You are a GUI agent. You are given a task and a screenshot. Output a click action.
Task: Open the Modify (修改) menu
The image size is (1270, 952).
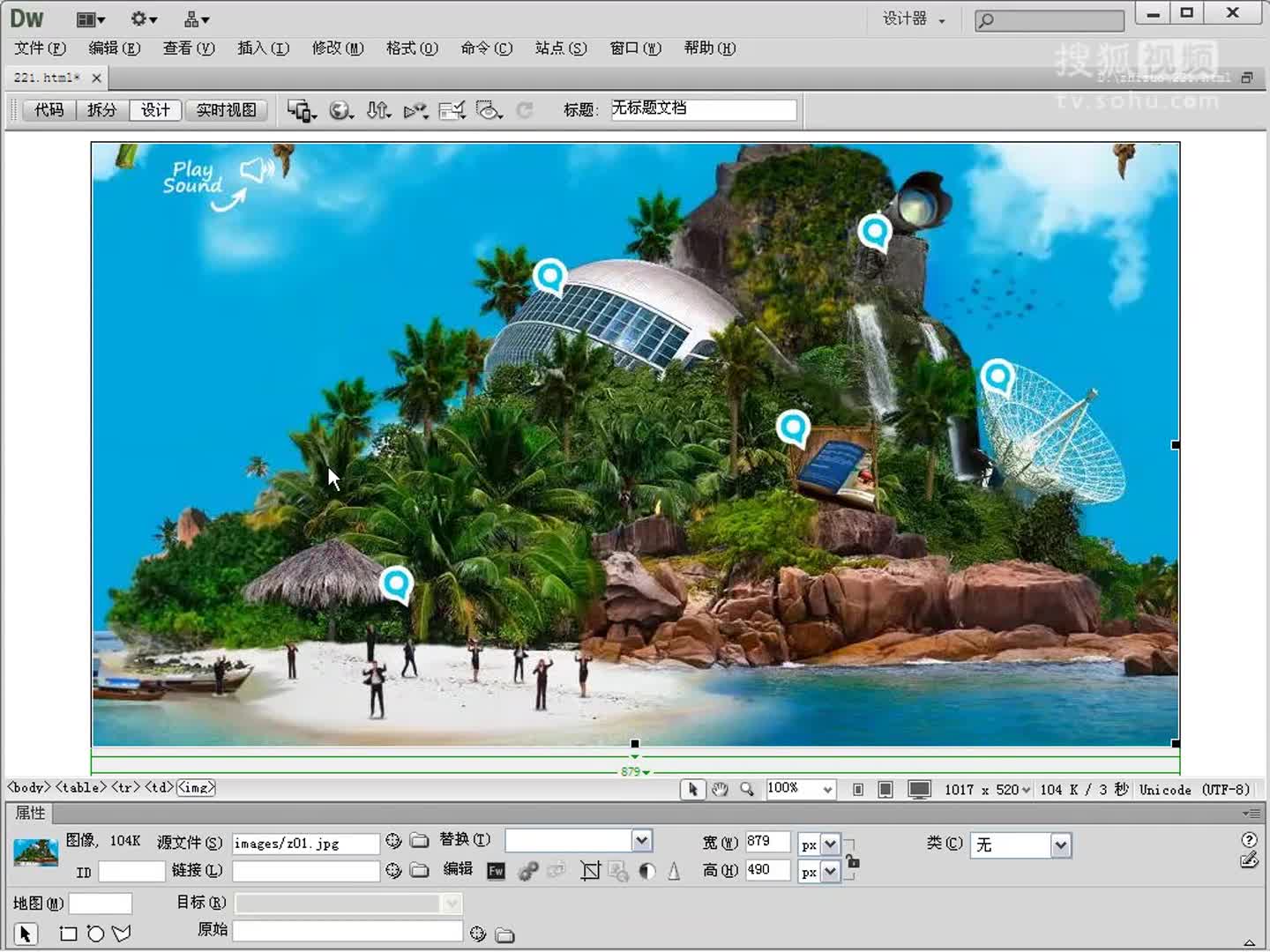tap(338, 48)
